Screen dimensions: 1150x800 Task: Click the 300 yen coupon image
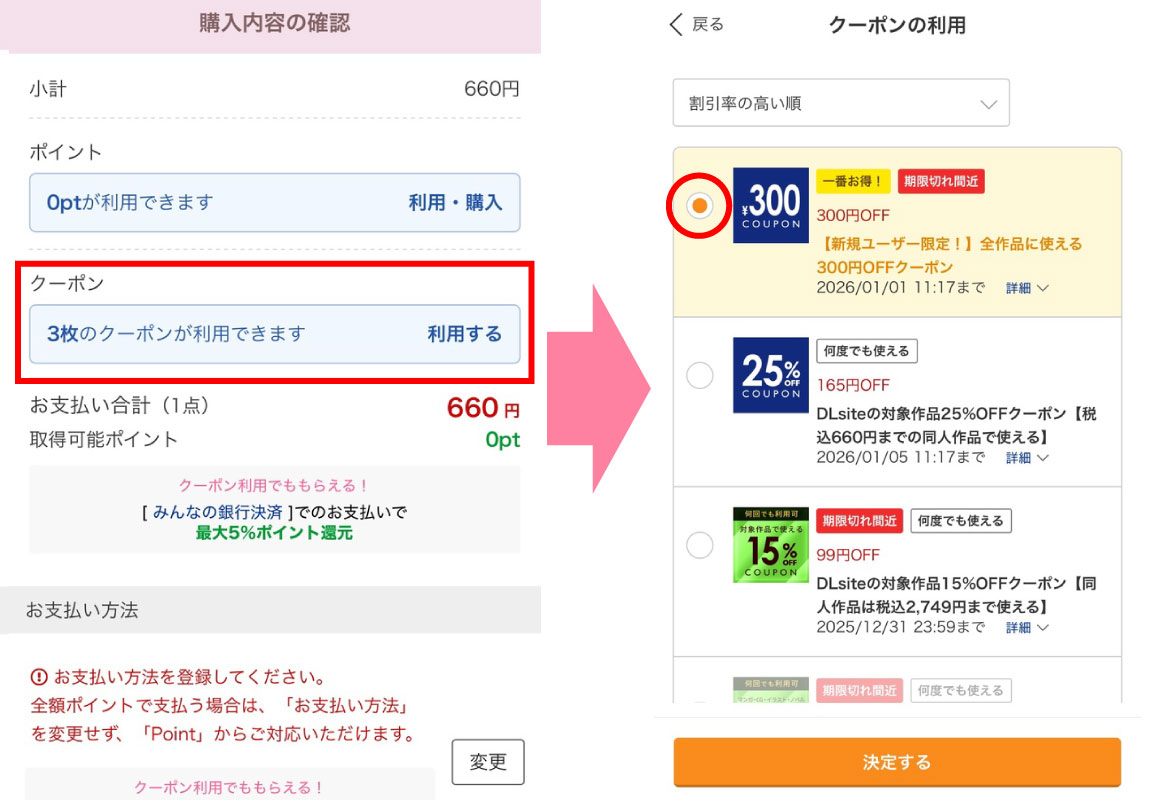[769, 205]
